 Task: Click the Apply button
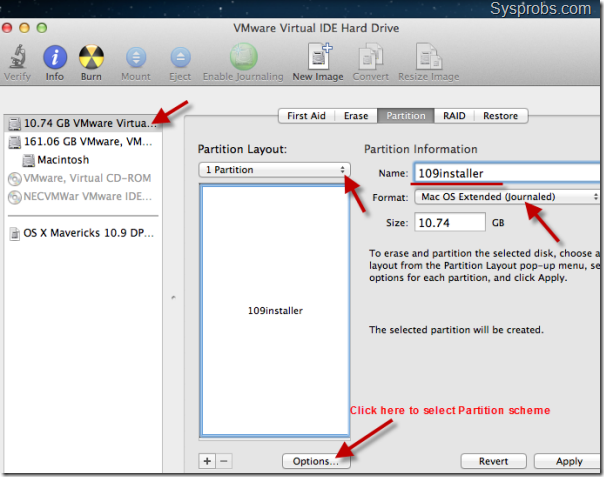click(569, 461)
